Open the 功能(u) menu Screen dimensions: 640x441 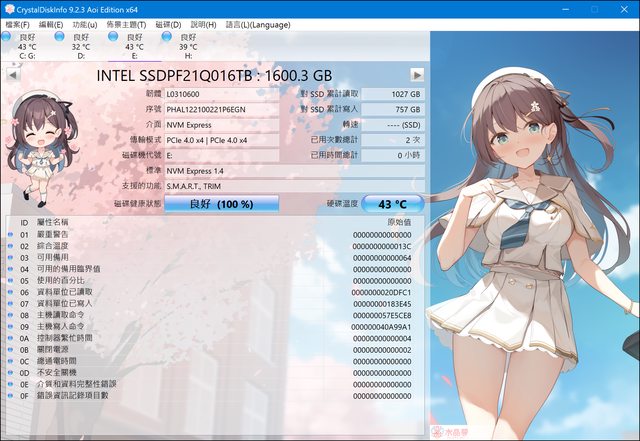click(85, 24)
